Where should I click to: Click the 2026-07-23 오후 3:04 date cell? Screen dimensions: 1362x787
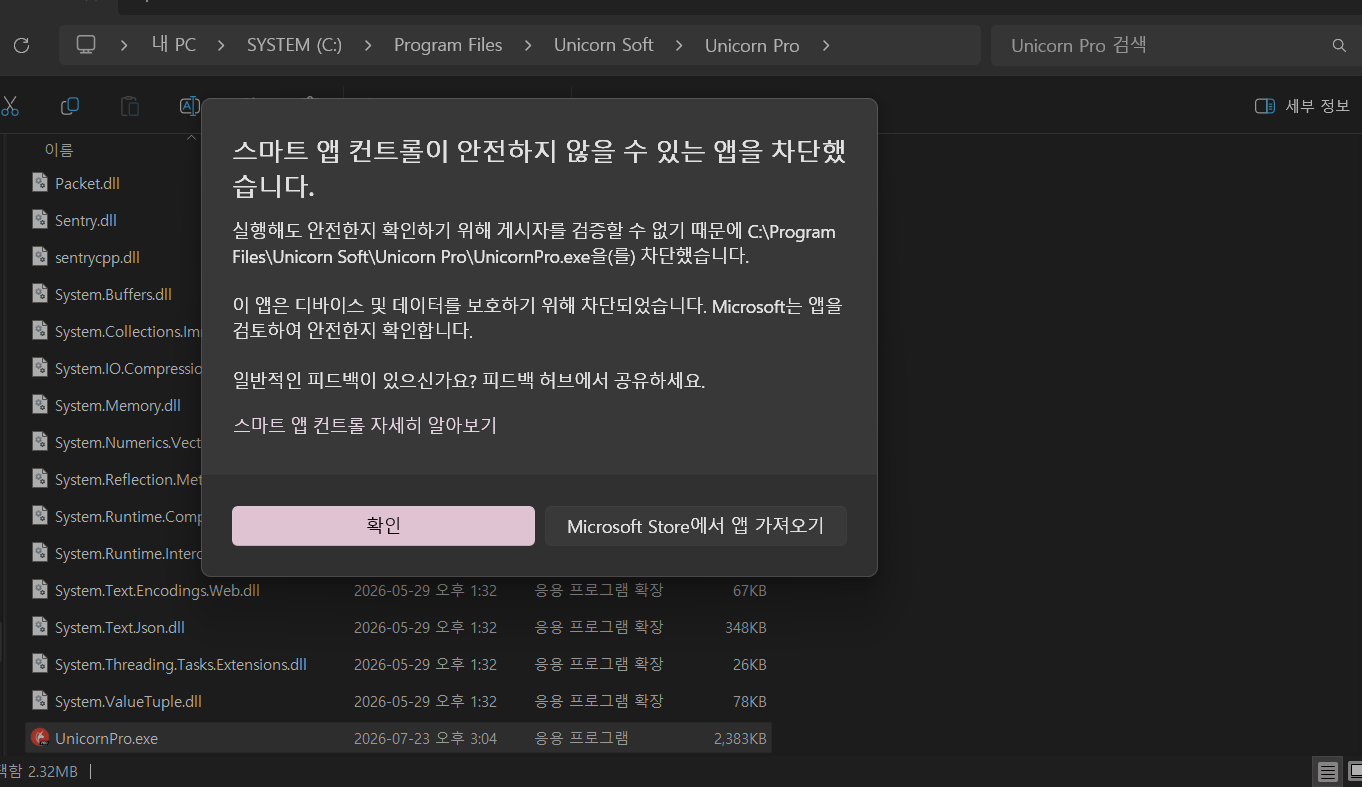(x=425, y=738)
